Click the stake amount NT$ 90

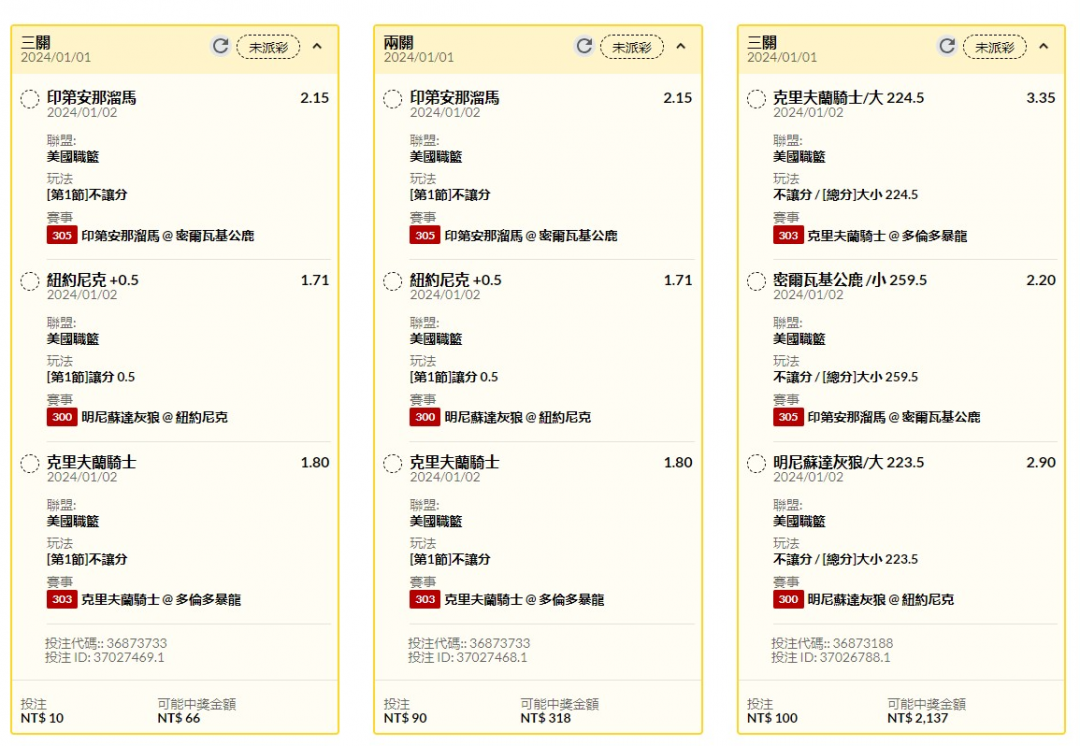tap(405, 718)
